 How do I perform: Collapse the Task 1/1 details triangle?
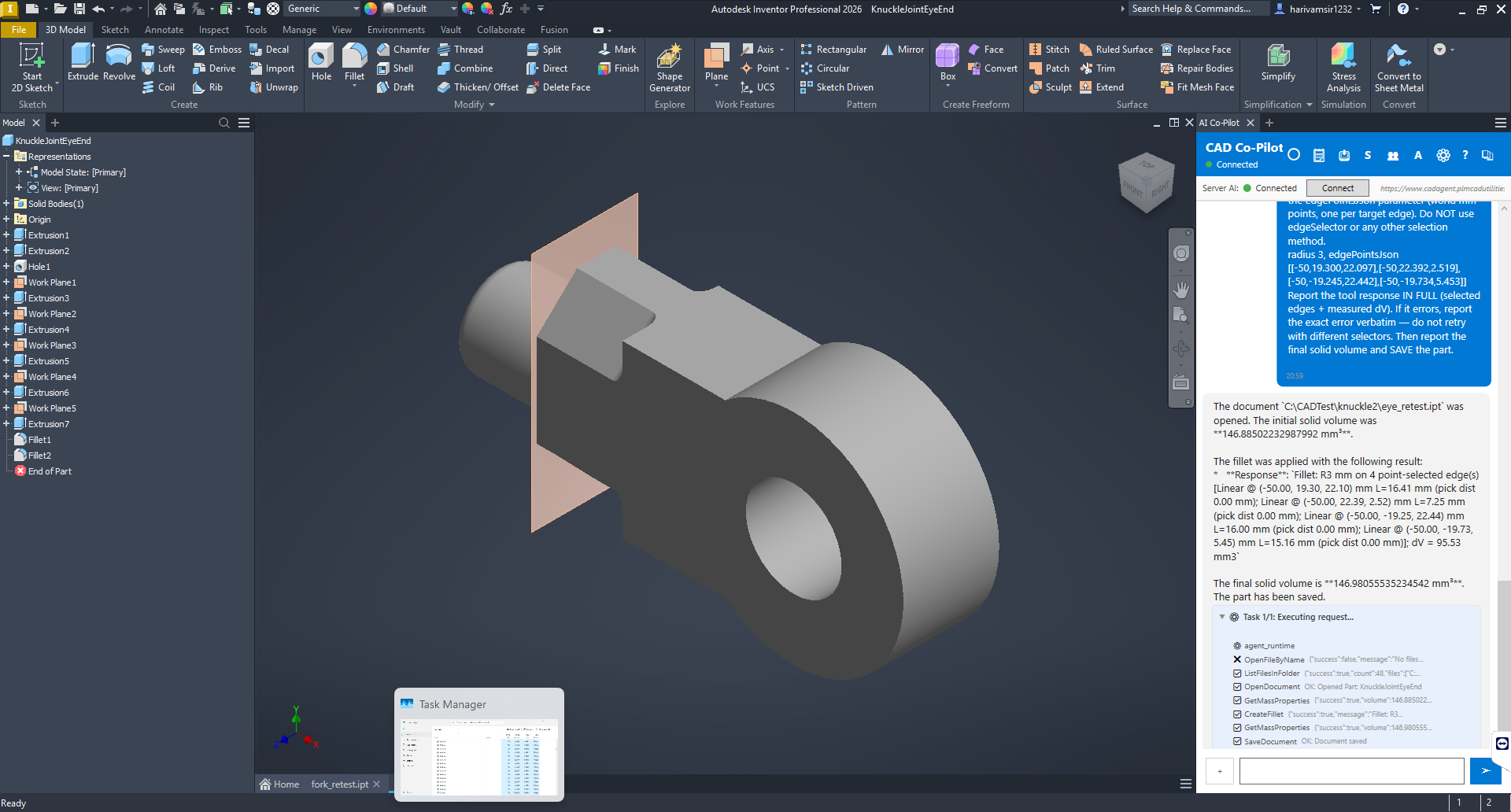pyautogui.click(x=1221, y=617)
